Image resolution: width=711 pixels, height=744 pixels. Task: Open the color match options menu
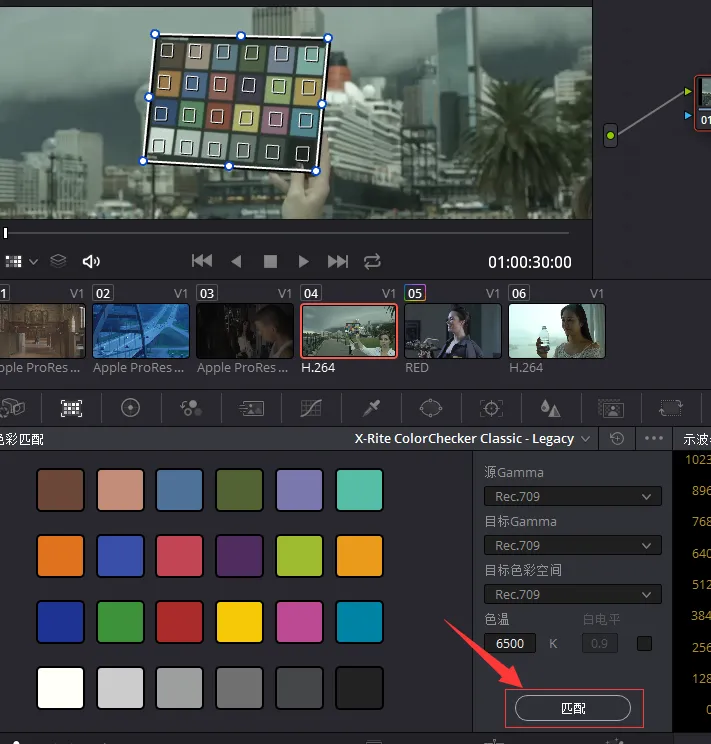point(654,438)
